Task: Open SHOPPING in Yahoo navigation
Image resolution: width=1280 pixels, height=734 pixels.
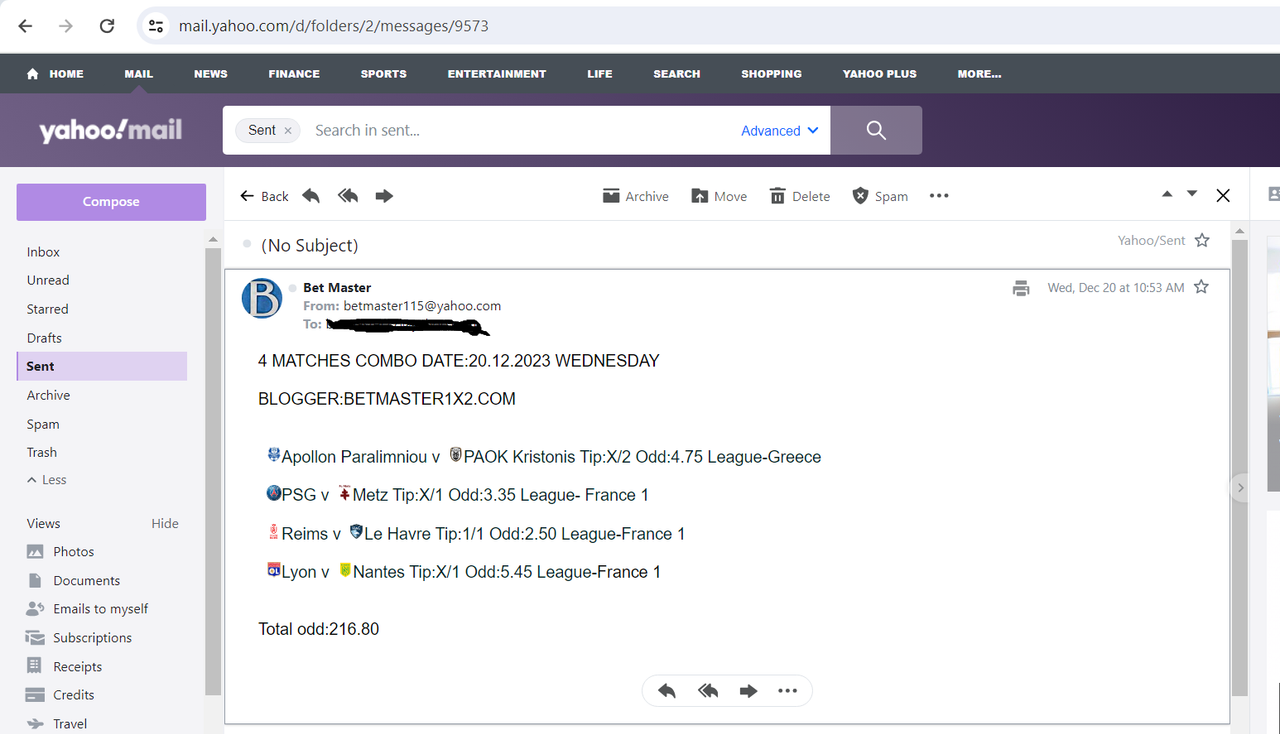Action: tap(771, 74)
